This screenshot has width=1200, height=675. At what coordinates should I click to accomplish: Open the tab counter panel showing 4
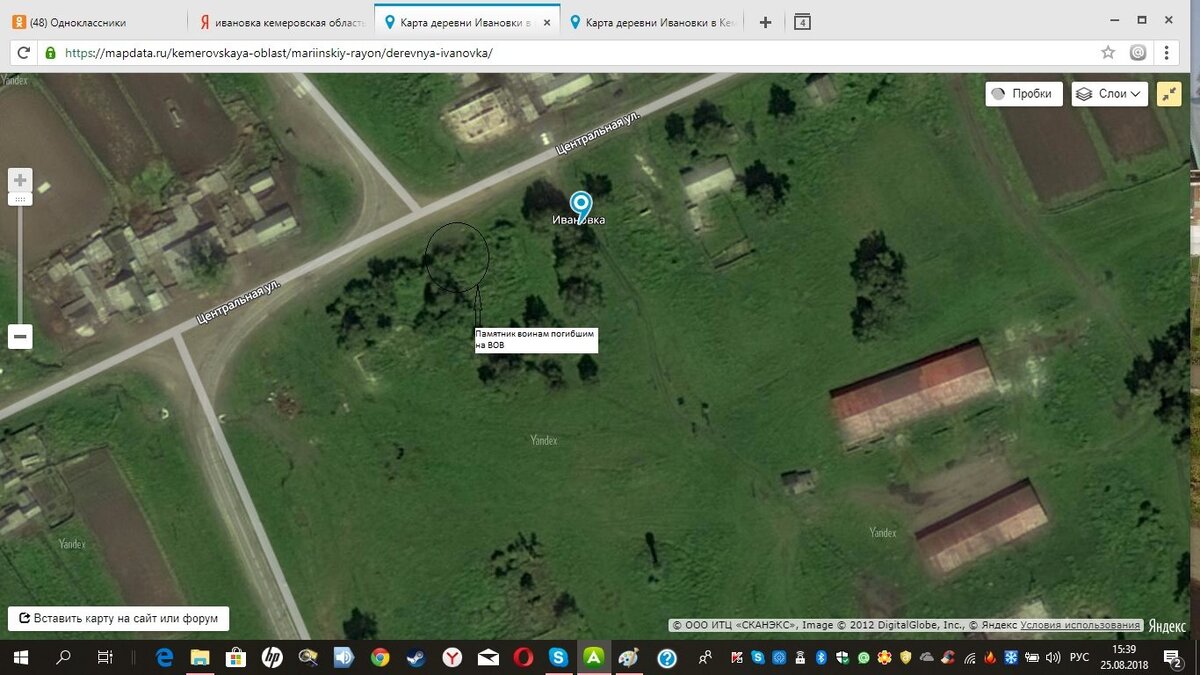802,22
